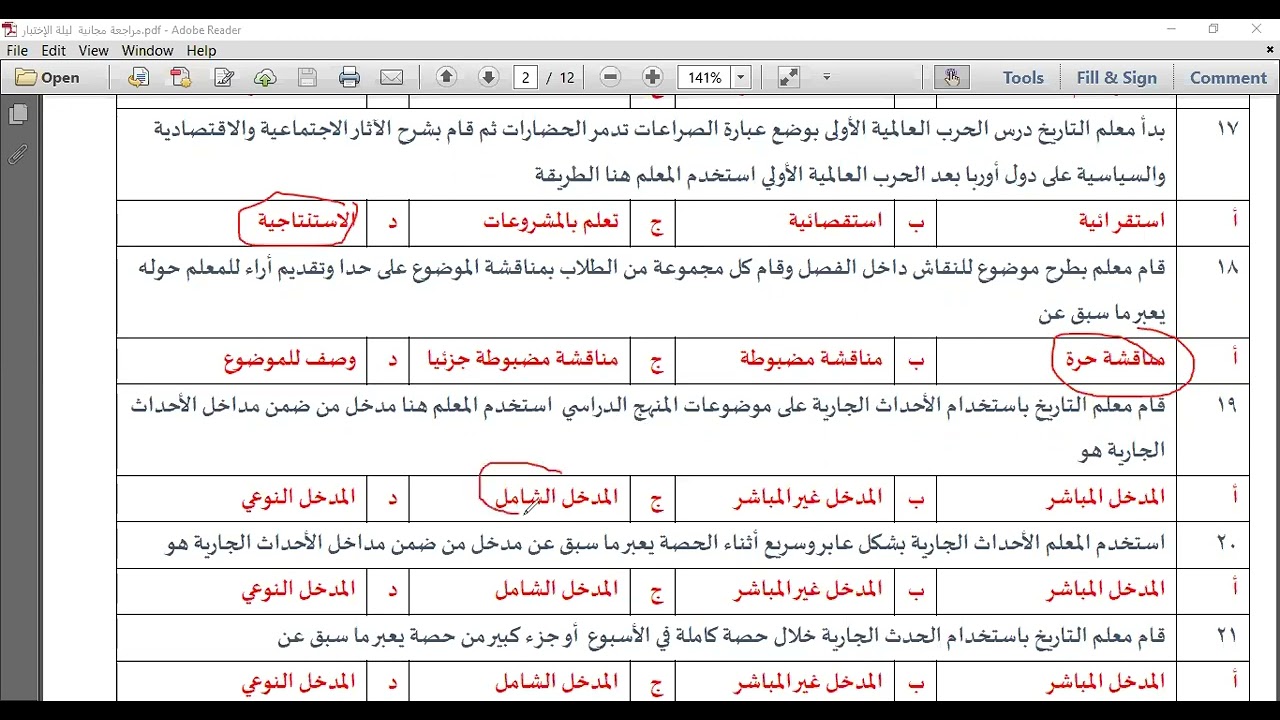Click answer المدخل النوعي in question 20
The height and width of the screenshot is (720, 1280).
(x=298, y=590)
